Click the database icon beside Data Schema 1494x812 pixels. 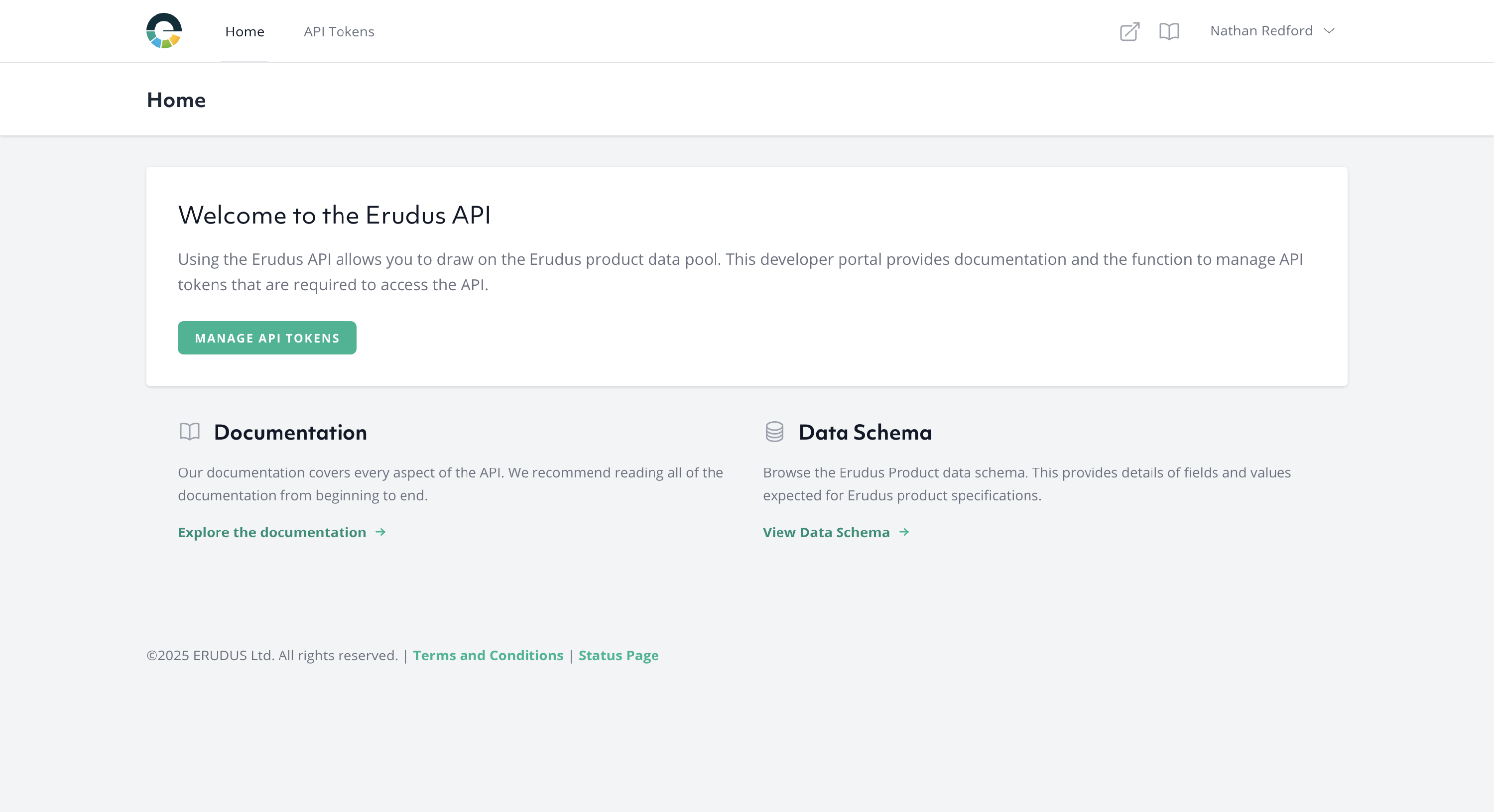pos(774,432)
